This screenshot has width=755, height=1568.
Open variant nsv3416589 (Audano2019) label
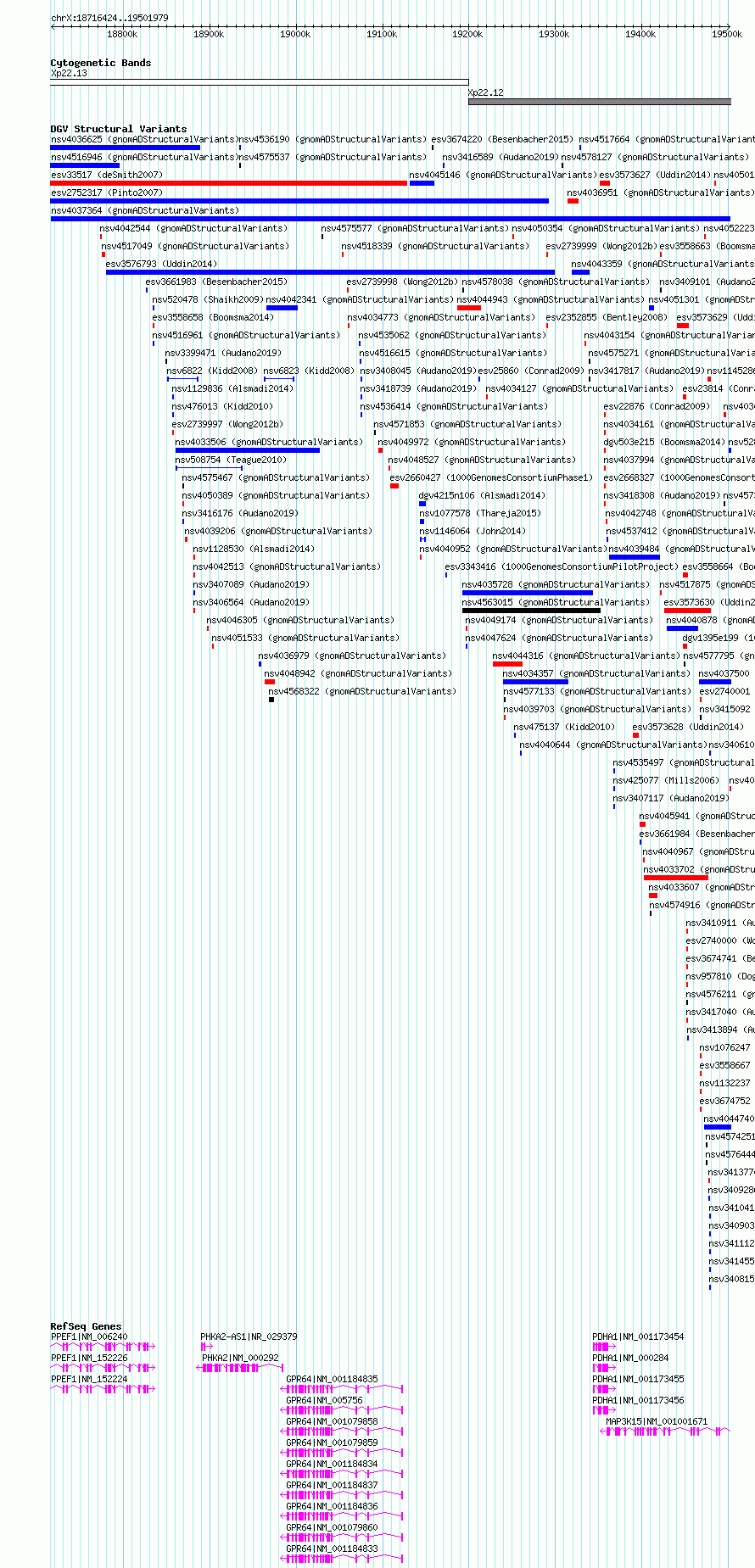click(501, 157)
